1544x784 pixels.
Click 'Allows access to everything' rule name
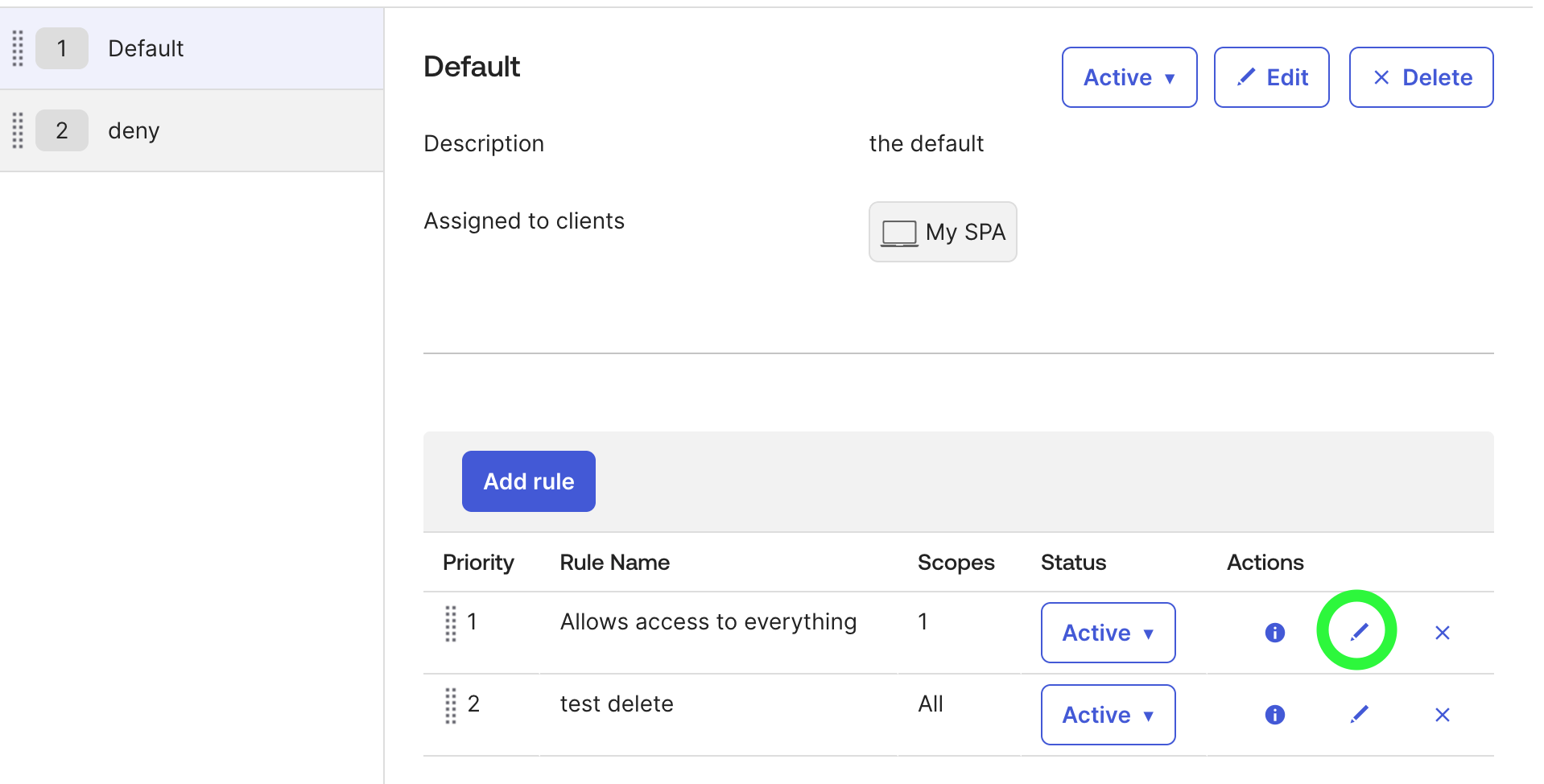click(x=708, y=621)
